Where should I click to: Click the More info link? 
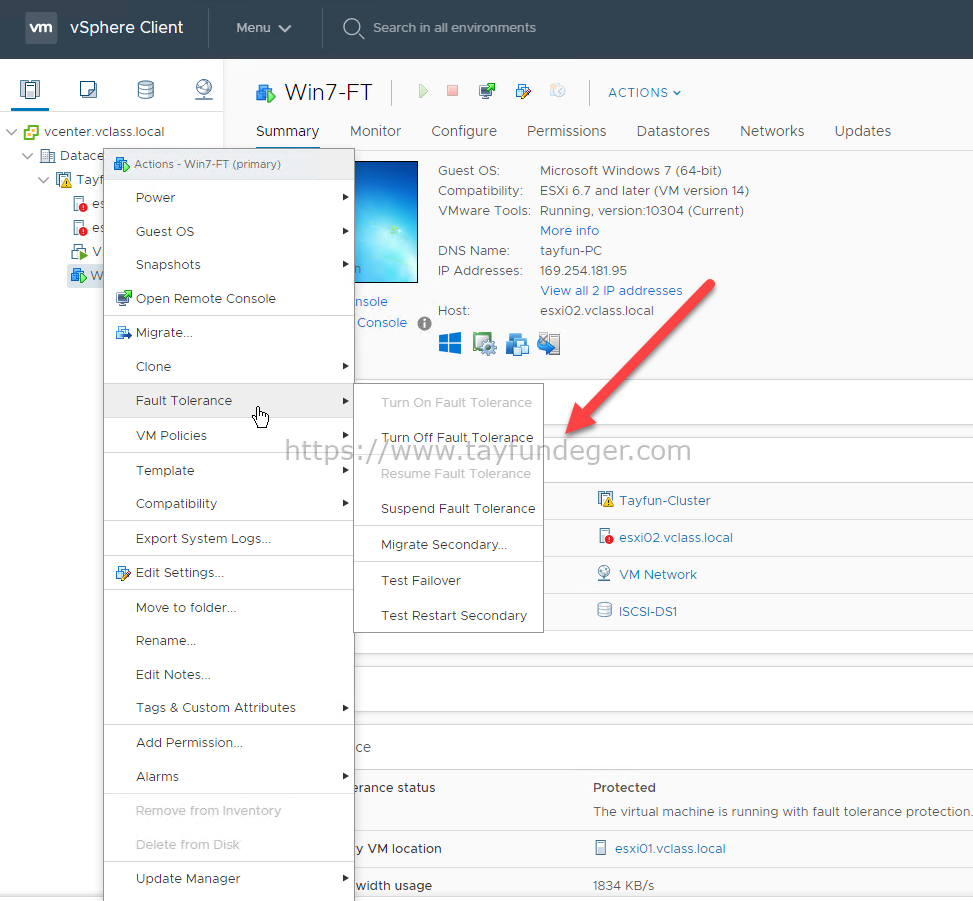click(x=569, y=230)
